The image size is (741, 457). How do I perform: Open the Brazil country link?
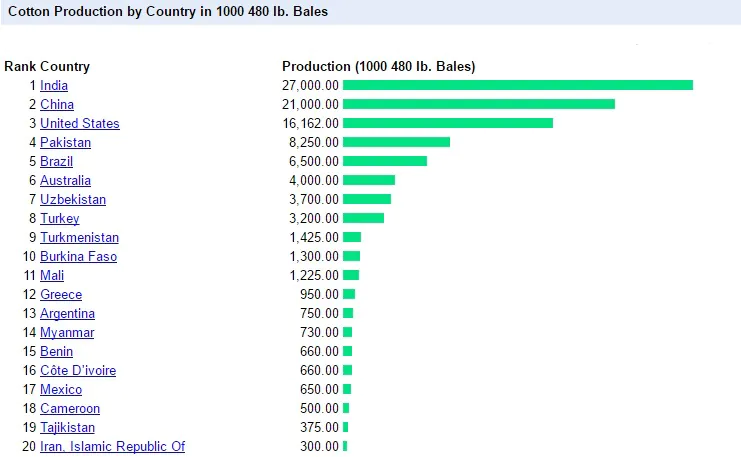pyautogui.click(x=56, y=161)
